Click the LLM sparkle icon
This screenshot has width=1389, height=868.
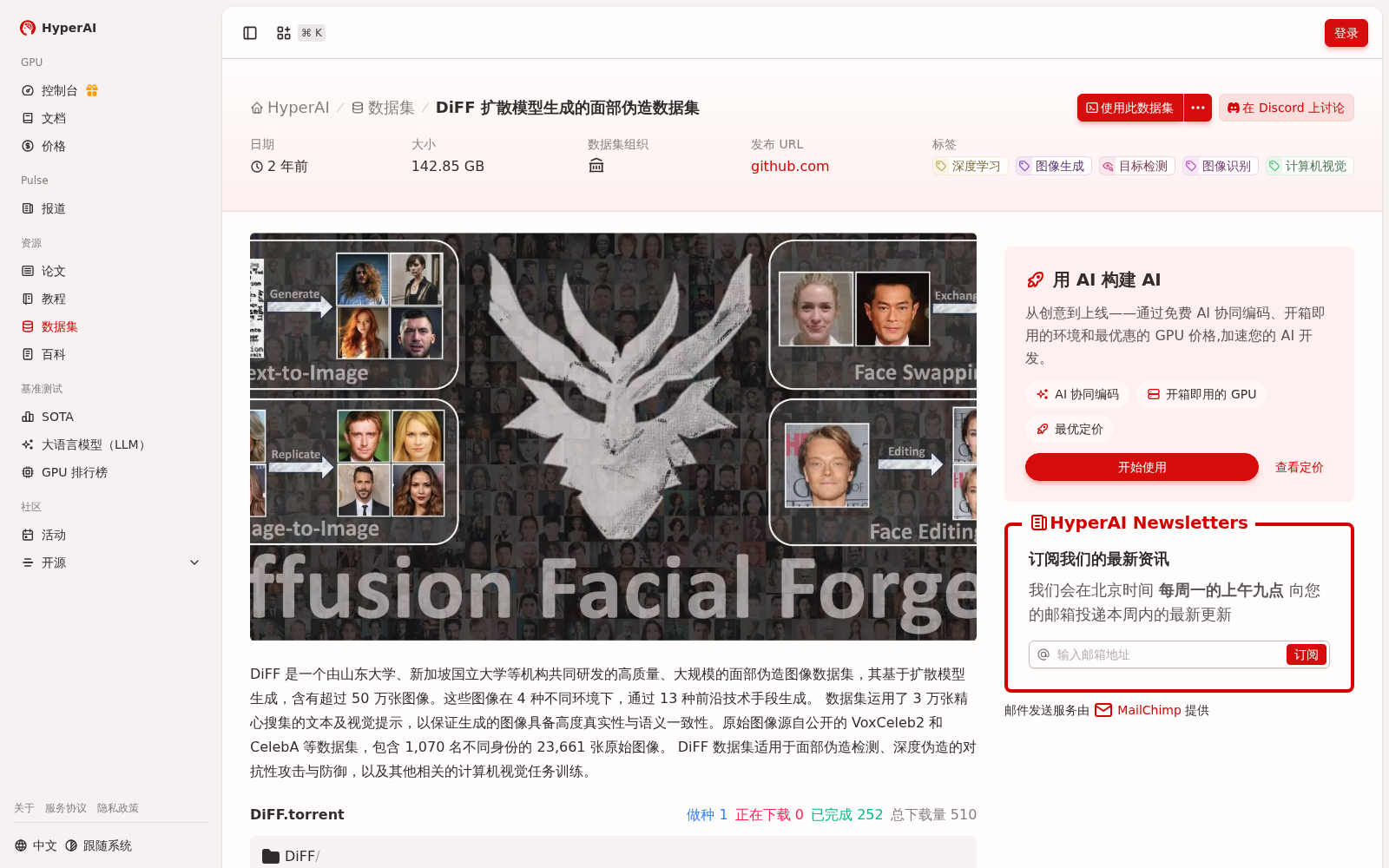point(28,444)
